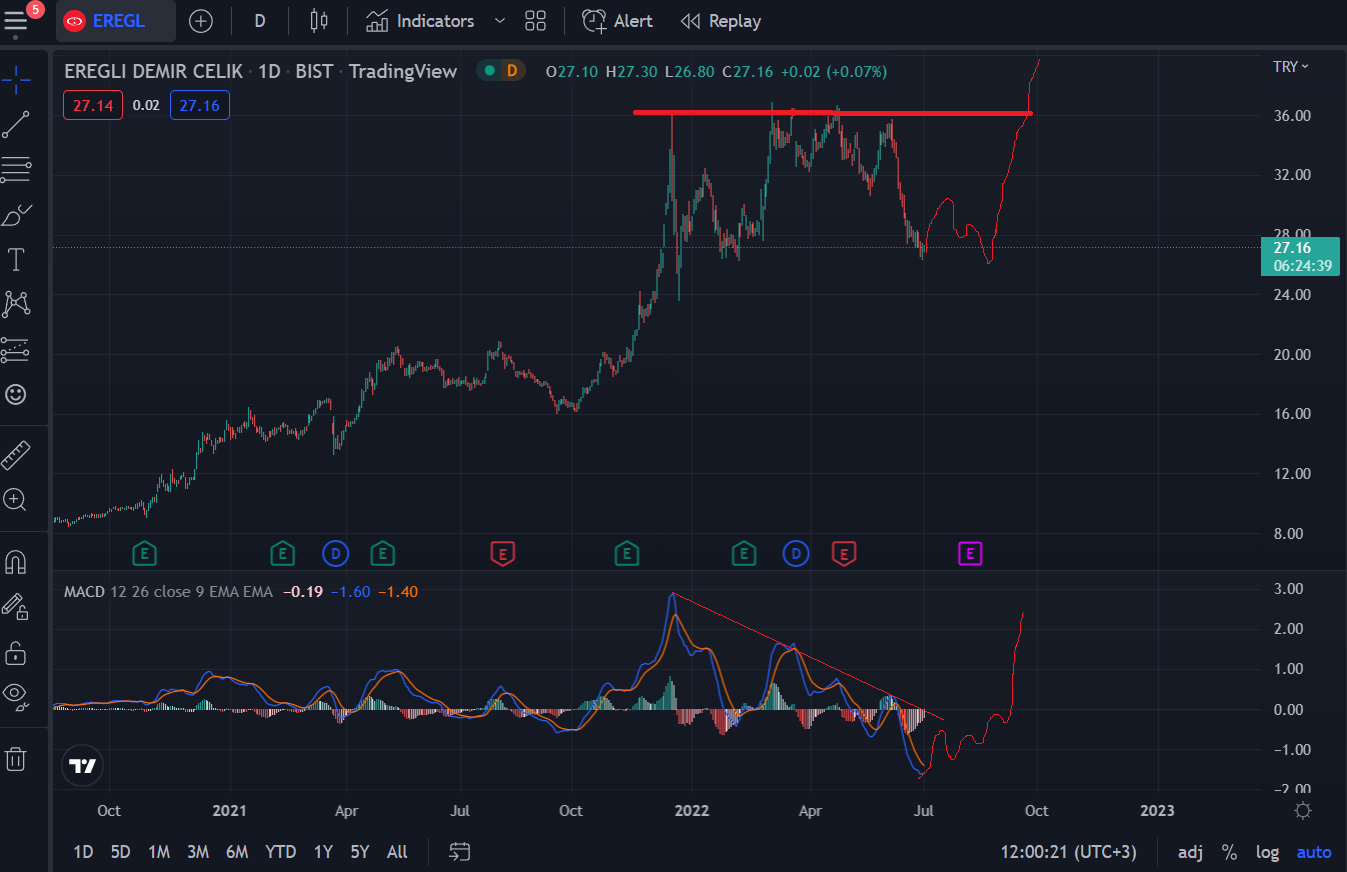Select the 1M time range
Screen dimensions: 1347x872
point(159,852)
